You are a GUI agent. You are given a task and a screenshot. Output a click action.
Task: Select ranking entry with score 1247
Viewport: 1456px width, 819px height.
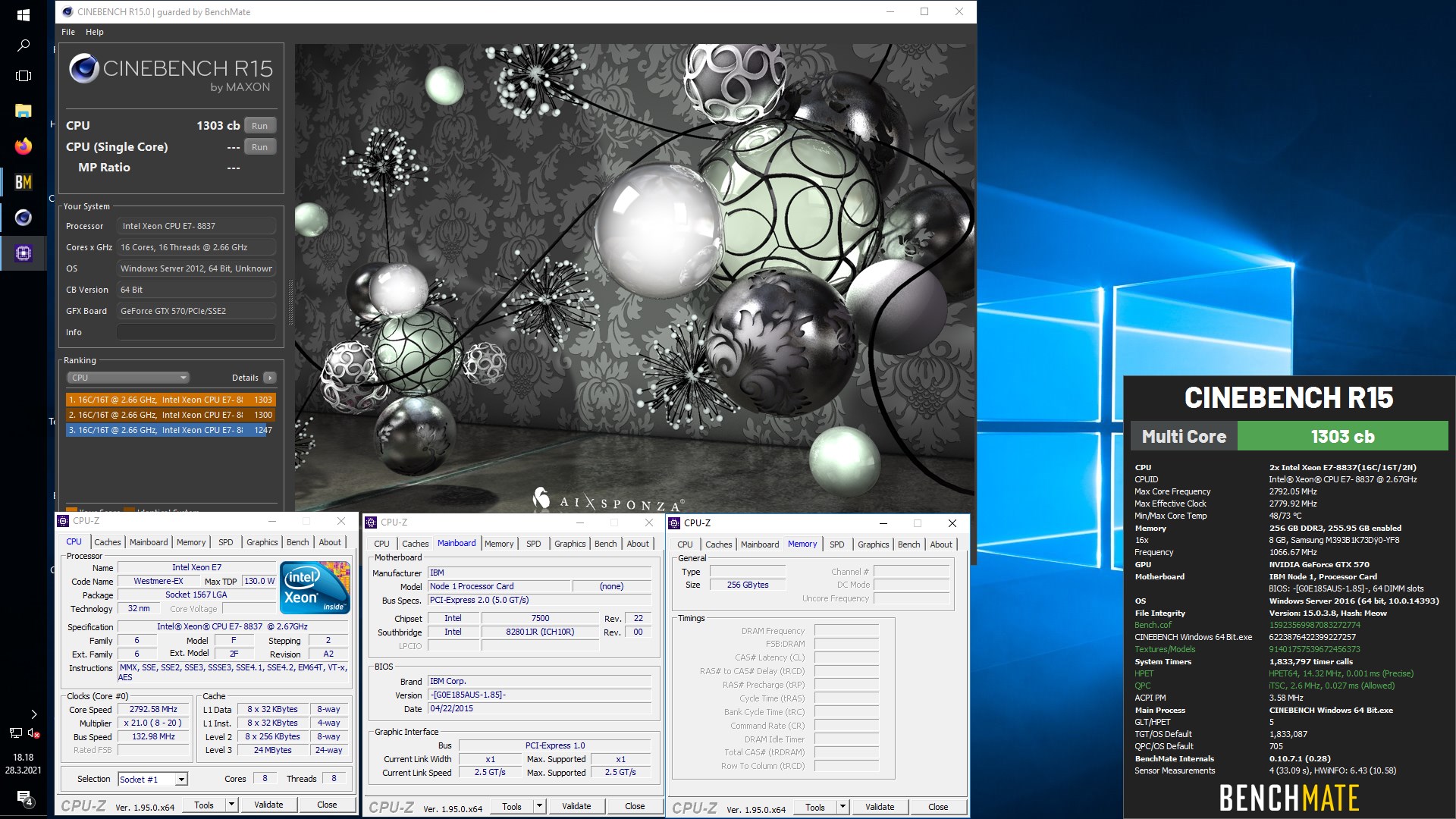(171, 430)
